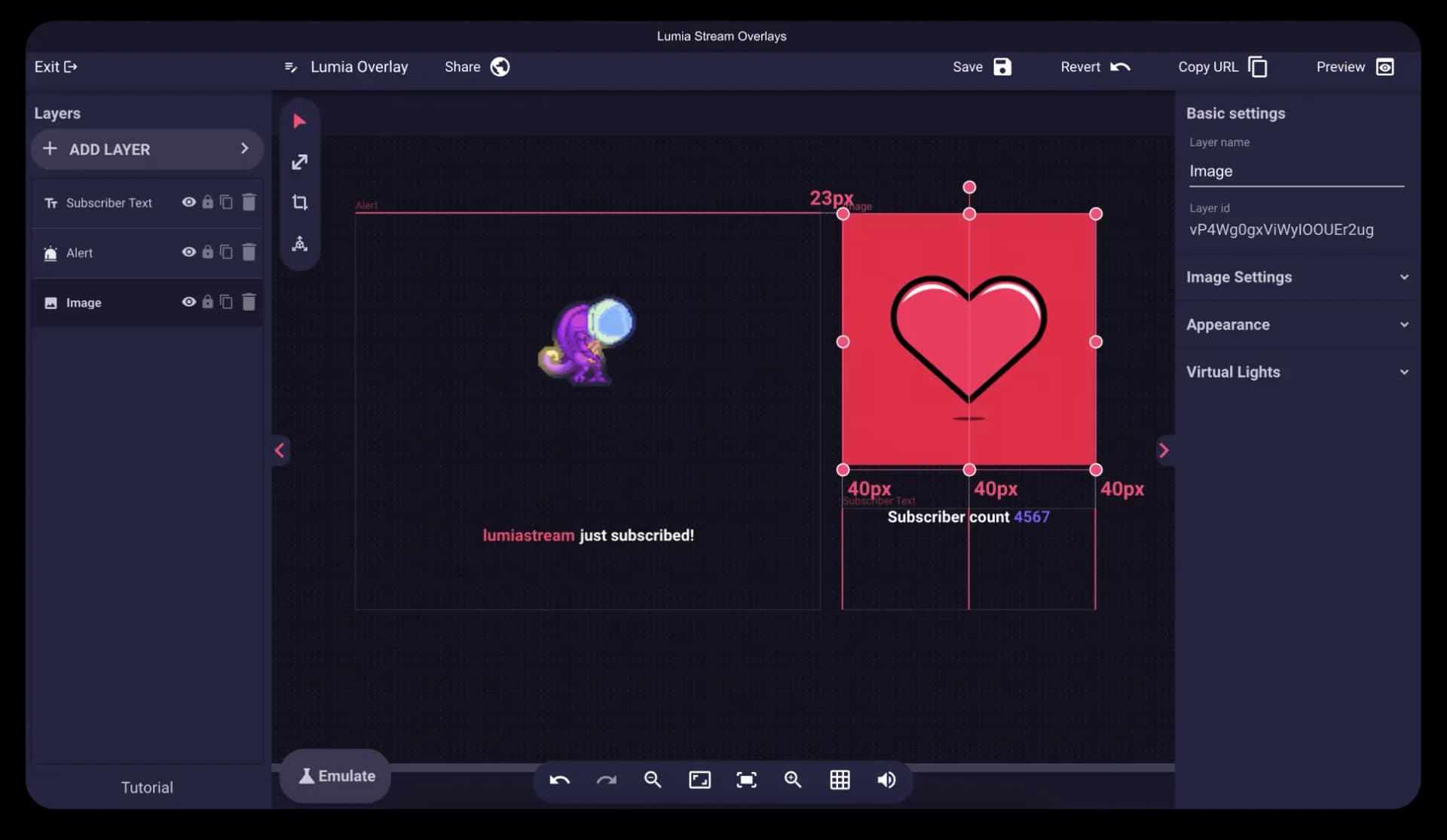Collapse the right settings panel
Image resolution: width=1447 pixels, height=840 pixels.
pyautogui.click(x=1164, y=451)
